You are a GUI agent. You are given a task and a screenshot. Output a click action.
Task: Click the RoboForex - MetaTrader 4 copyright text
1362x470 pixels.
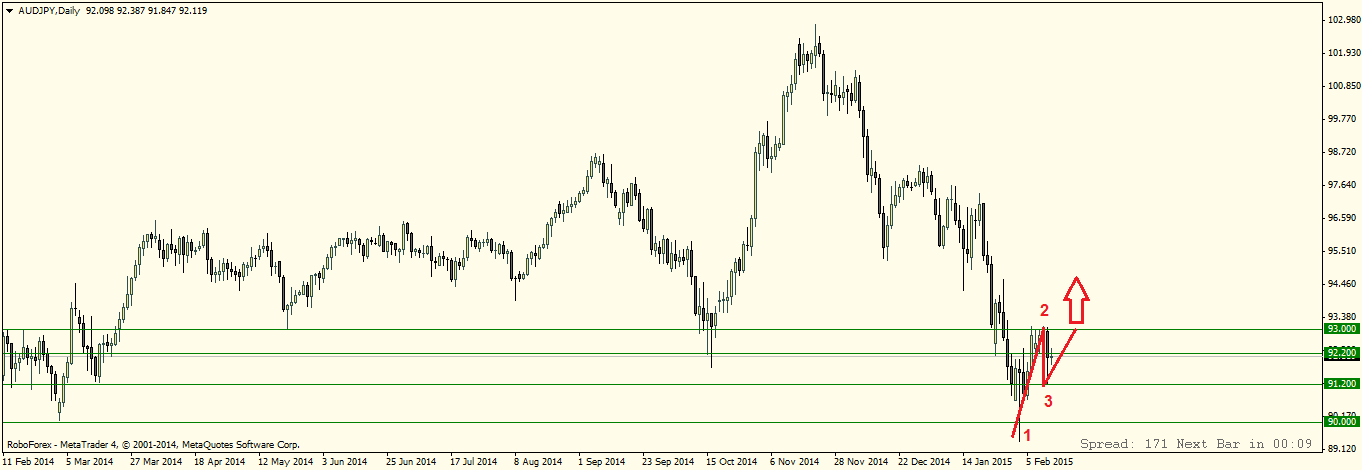pyautogui.click(x=152, y=444)
